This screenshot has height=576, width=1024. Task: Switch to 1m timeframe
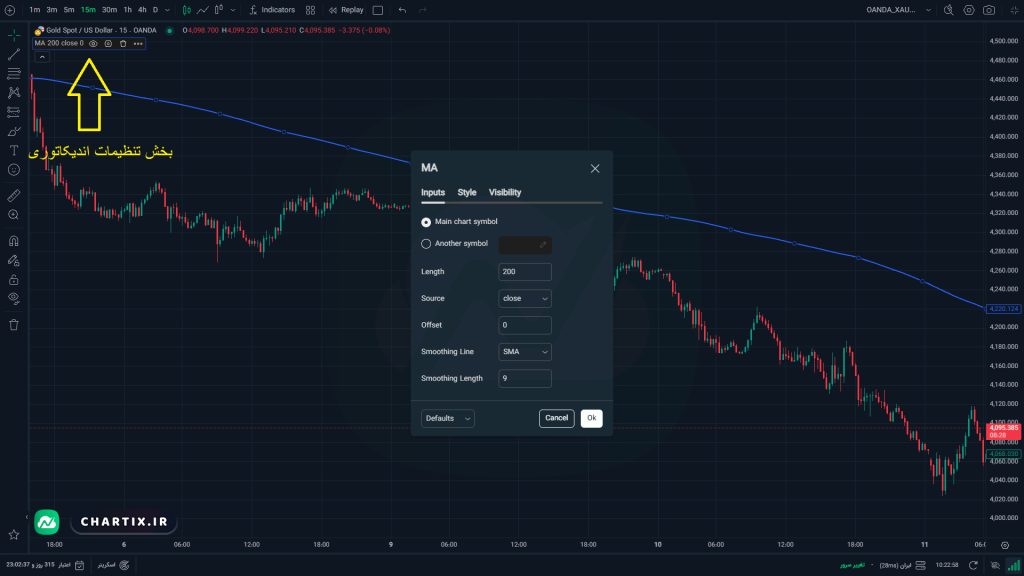tap(35, 10)
